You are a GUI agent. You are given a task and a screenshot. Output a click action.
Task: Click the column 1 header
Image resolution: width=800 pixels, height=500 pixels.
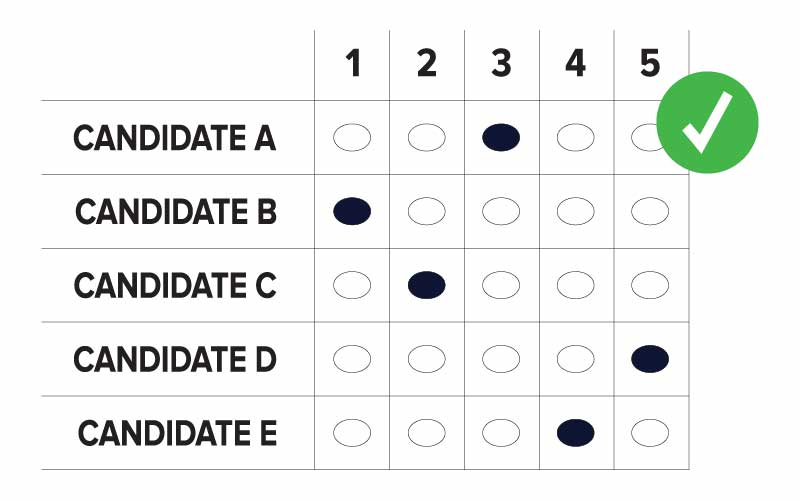(352, 64)
